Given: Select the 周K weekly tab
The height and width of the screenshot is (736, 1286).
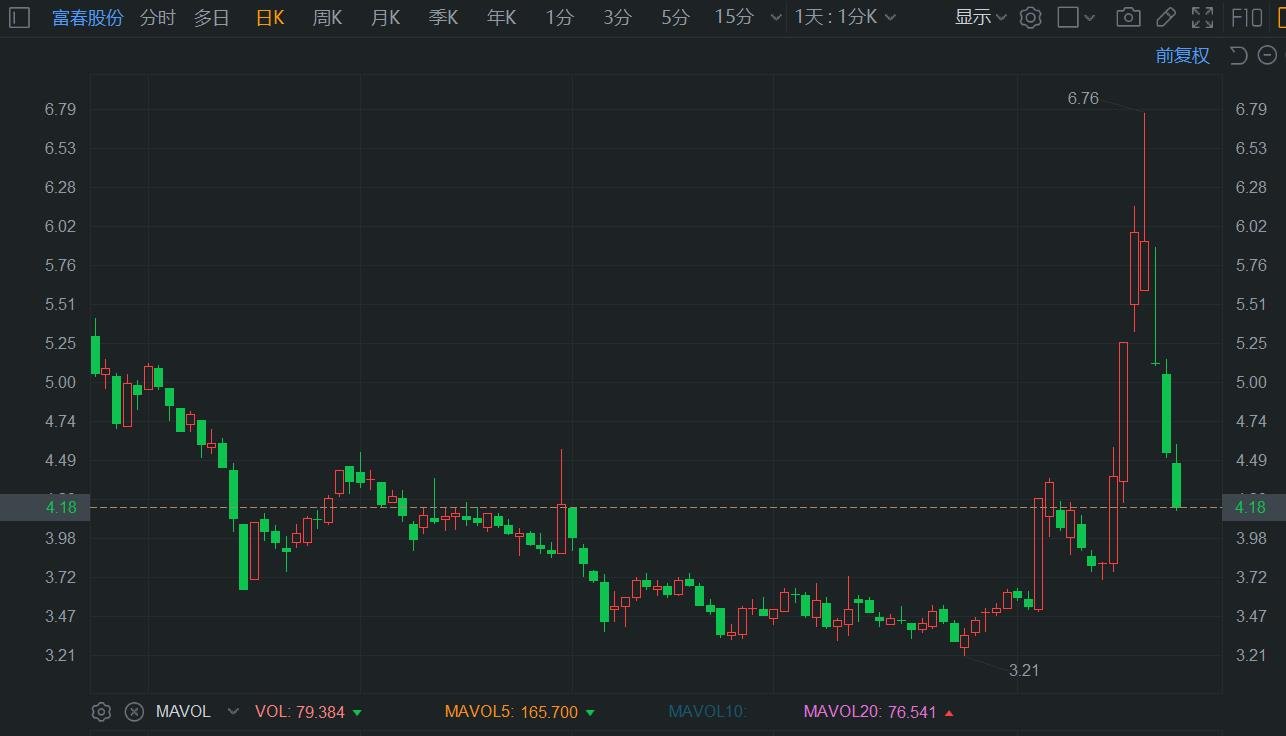Looking at the screenshot, I should pyautogui.click(x=327, y=17).
